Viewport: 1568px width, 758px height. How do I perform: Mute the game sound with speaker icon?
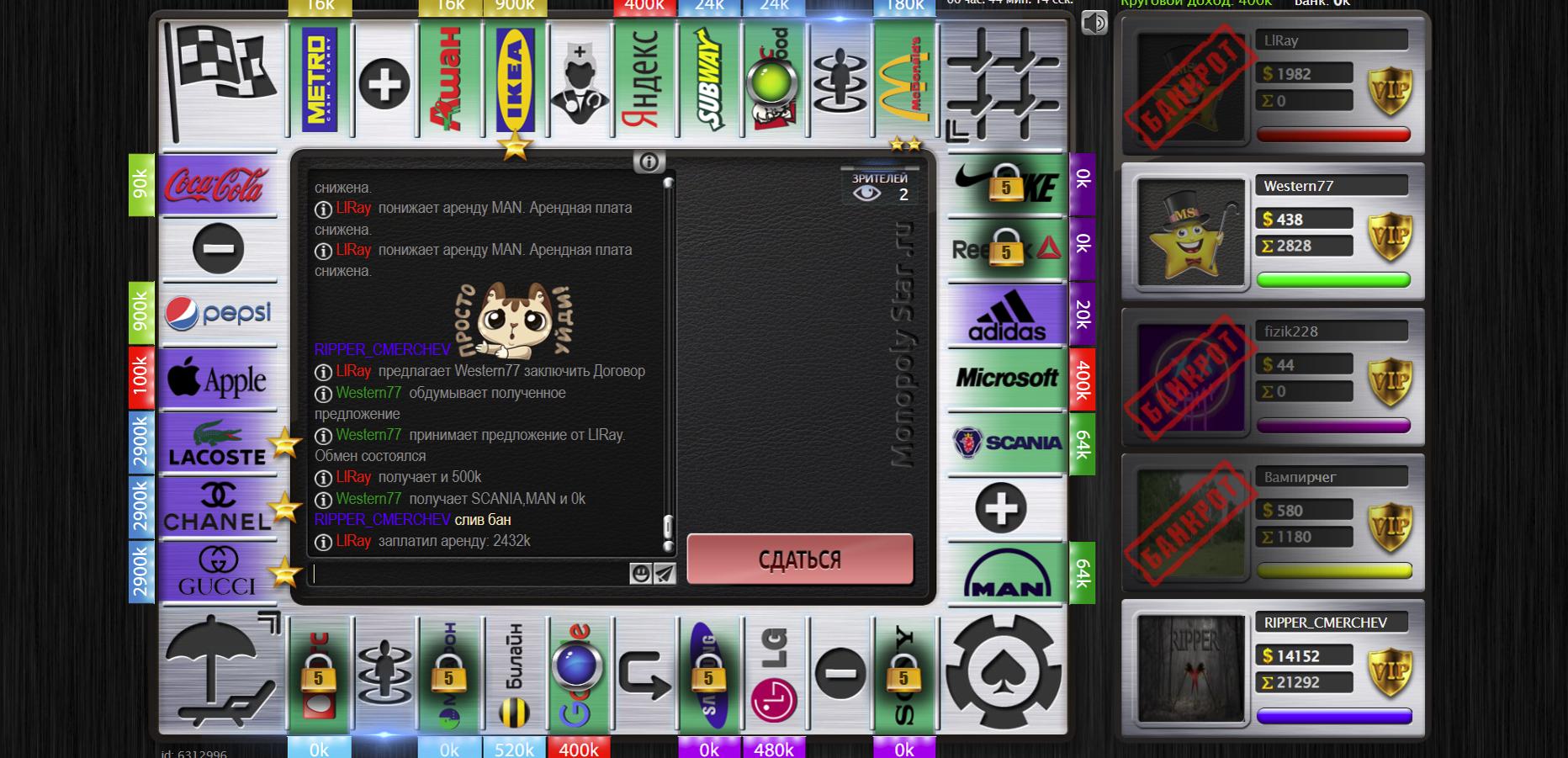1094,23
